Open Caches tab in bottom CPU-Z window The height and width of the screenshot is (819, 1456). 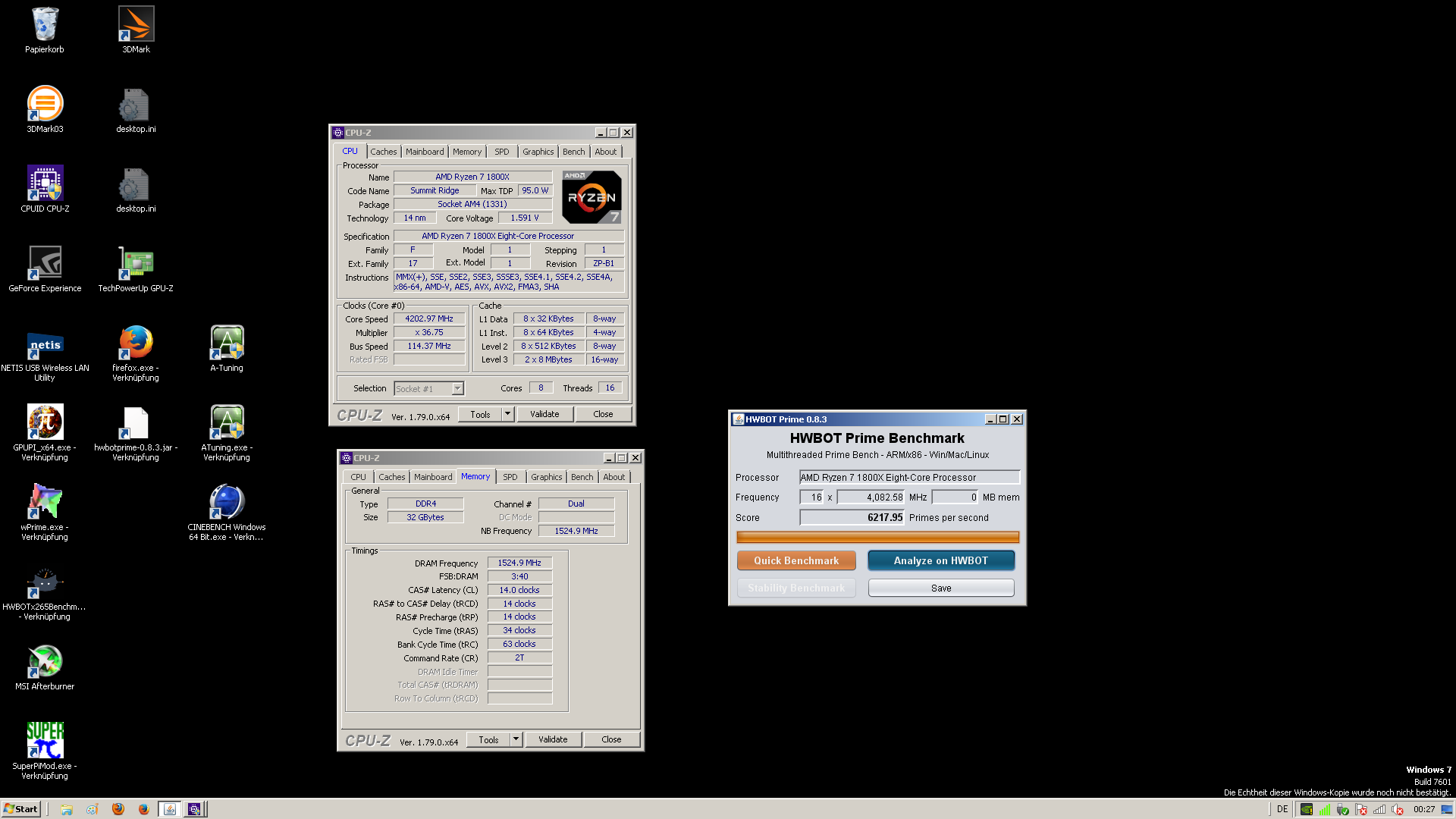391,477
